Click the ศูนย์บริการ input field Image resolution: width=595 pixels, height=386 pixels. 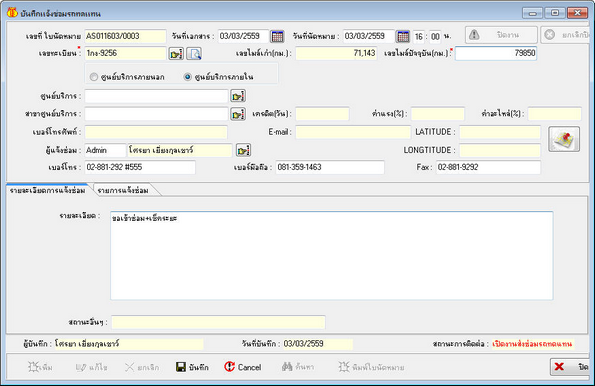pyautogui.click(x=156, y=96)
